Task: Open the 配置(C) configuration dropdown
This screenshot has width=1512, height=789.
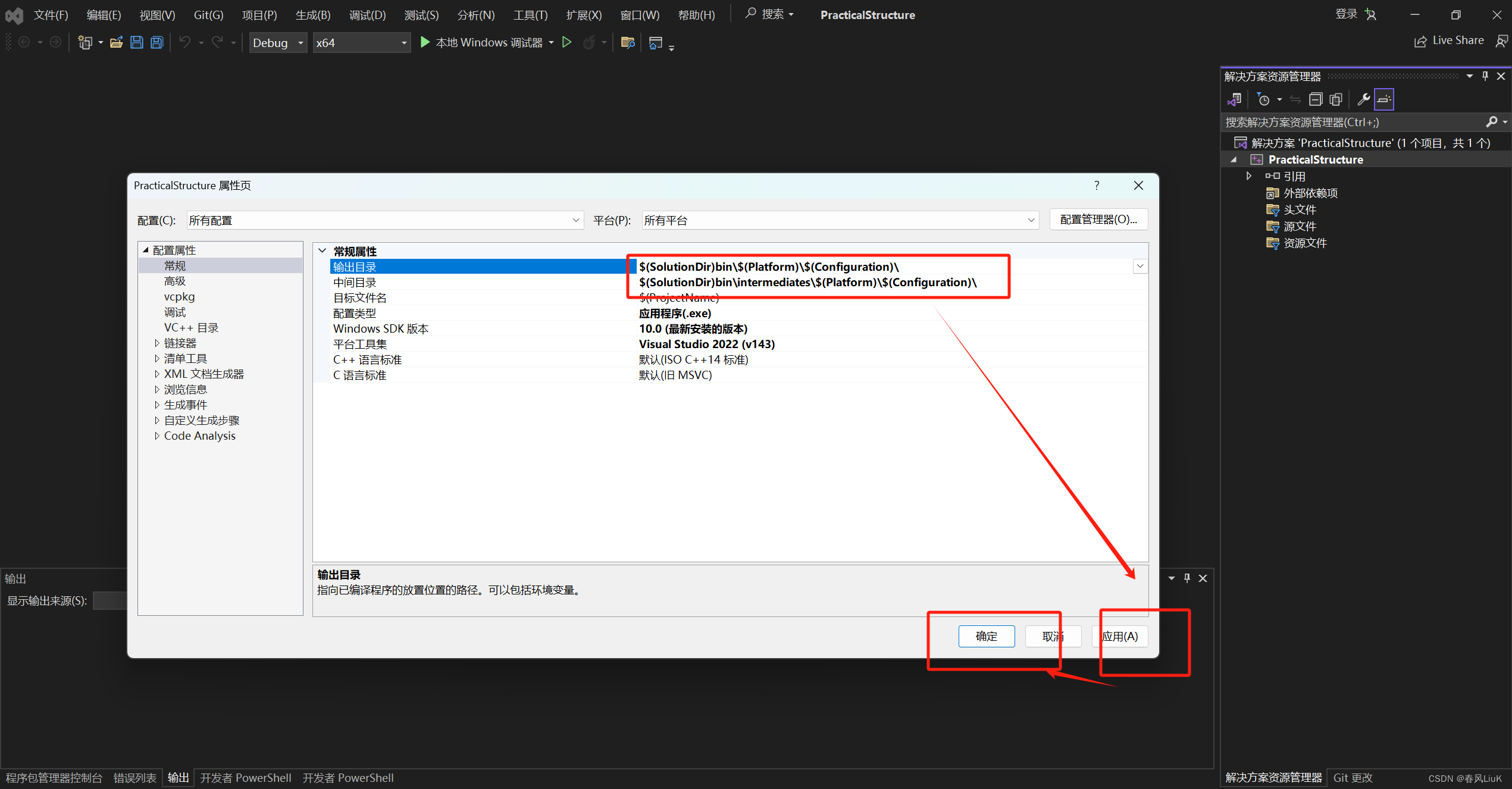Action: point(575,220)
